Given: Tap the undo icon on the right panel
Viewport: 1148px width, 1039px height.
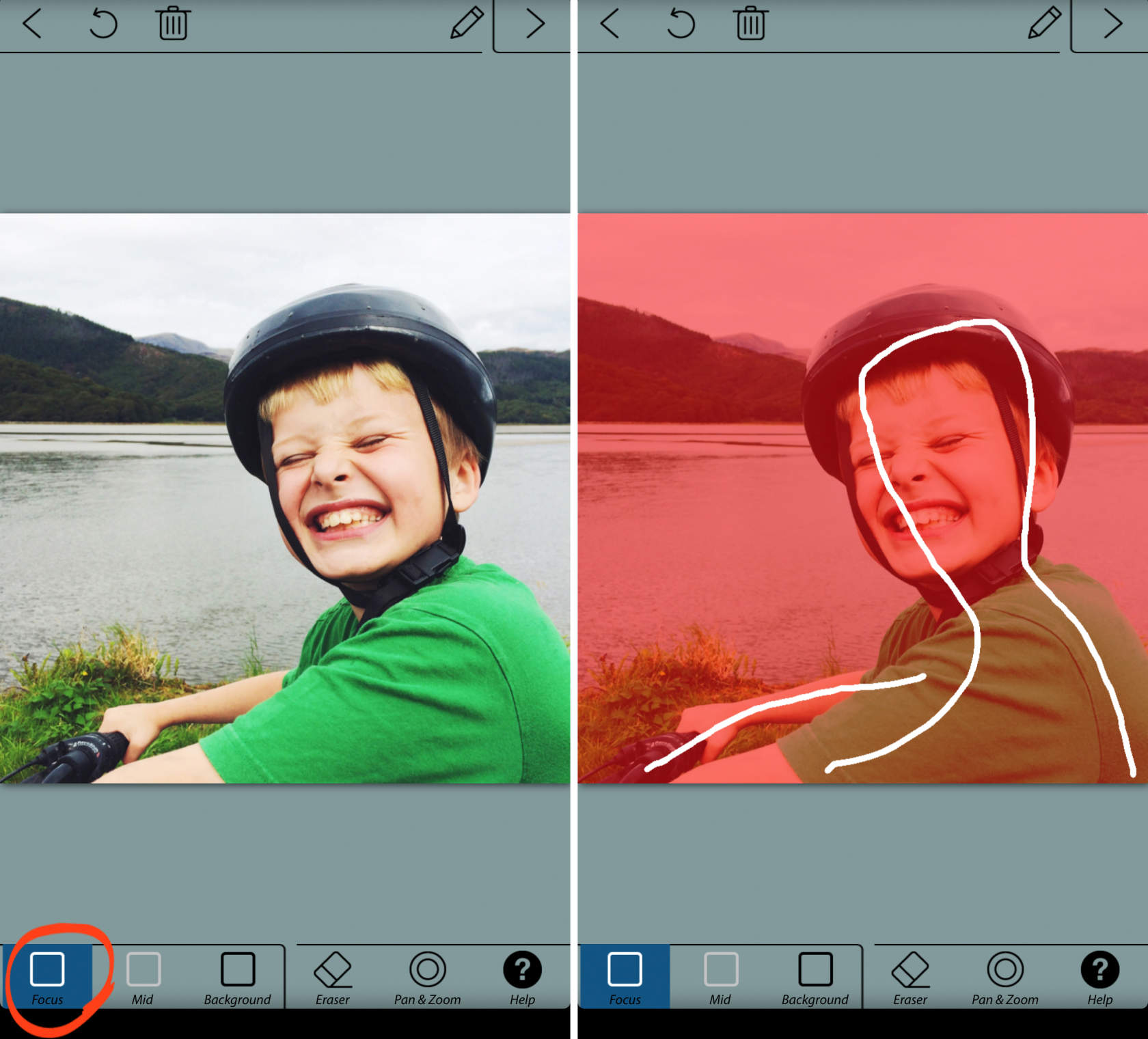Looking at the screenshot, I should click(x=679, y=25).
